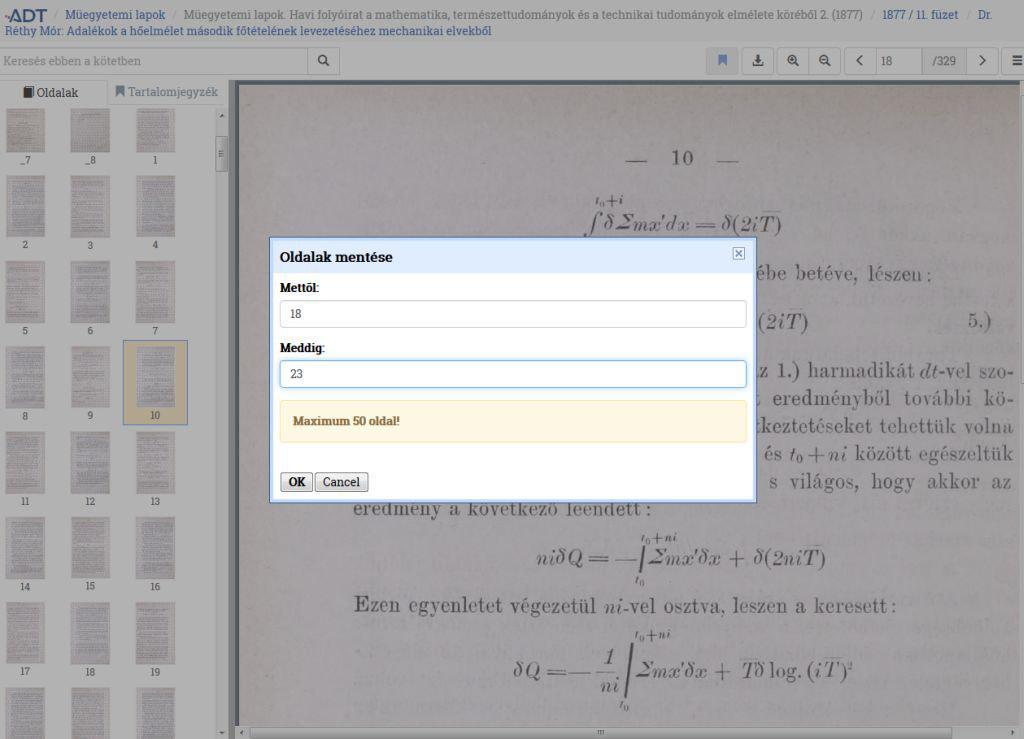Click the thumbnail panel scrollbar handle
Screen dimensions: 1024x739
coord(221,153)
